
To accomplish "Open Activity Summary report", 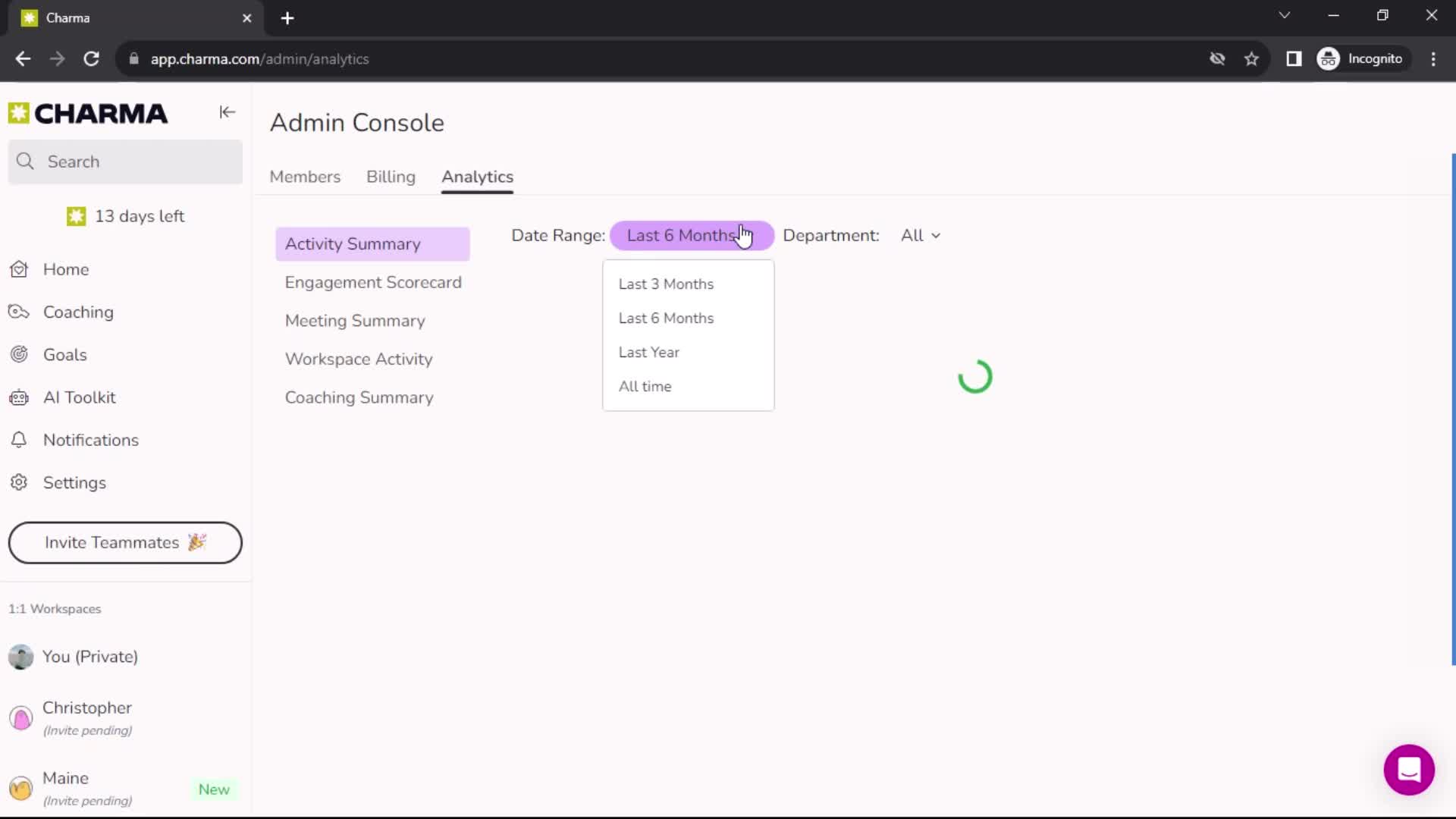I will [x=372, y=244].
